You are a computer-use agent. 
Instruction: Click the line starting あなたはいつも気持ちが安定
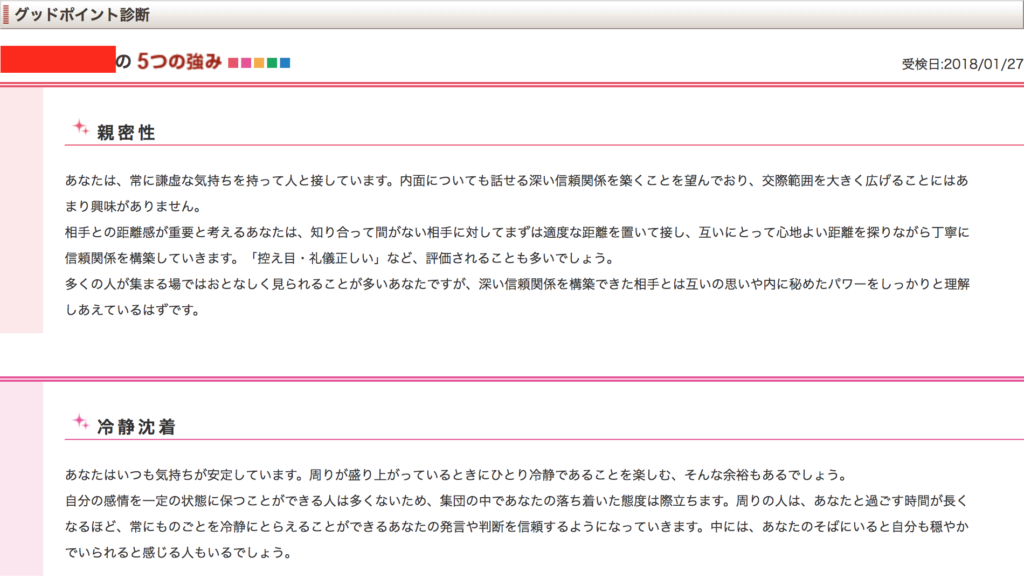coord(457,475)
